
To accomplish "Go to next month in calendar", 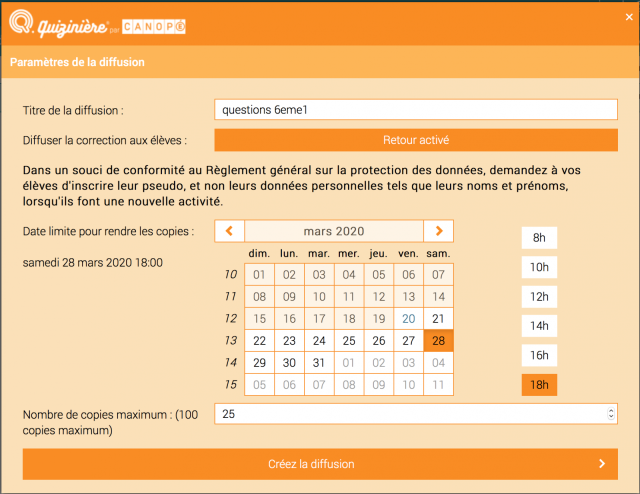I will (438, 231).
